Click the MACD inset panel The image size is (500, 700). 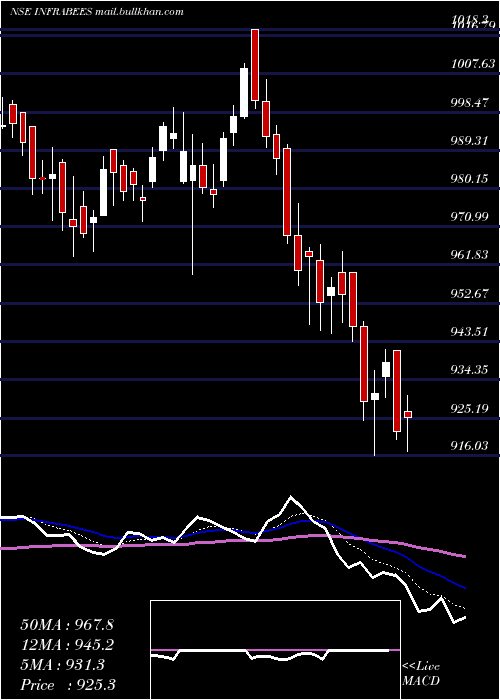tap(275, 650)
